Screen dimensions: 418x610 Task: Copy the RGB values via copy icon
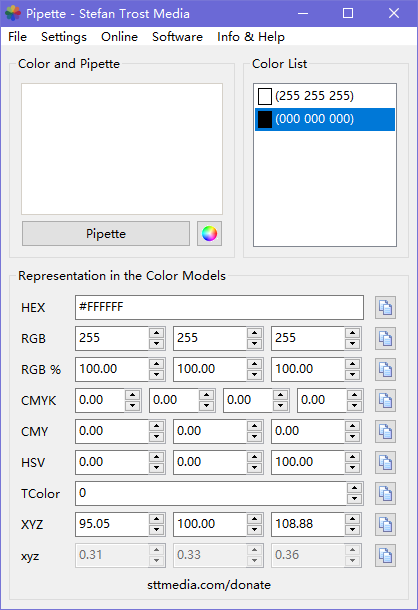coord(385,338)
